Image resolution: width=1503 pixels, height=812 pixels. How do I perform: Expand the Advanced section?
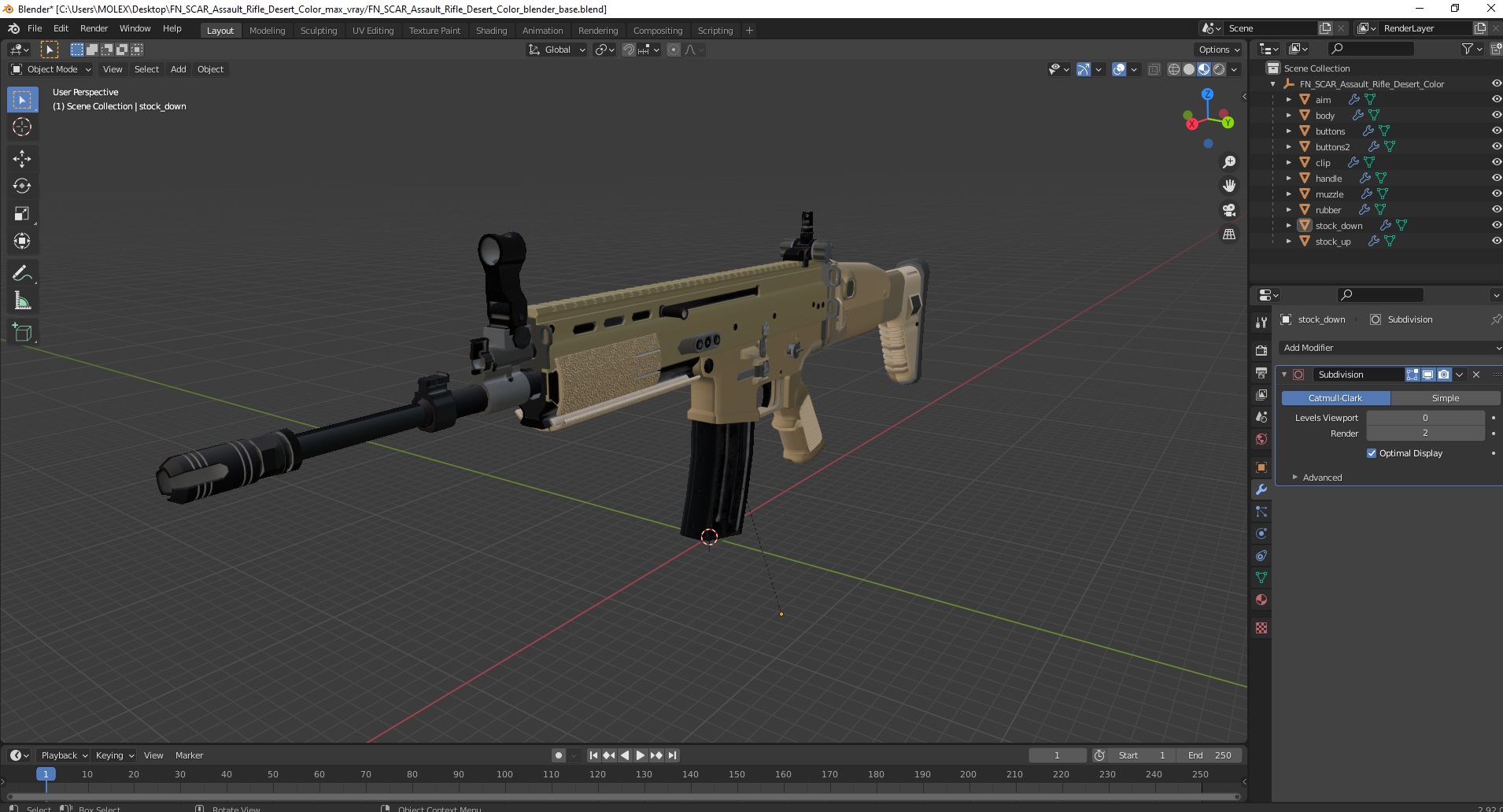1322,478
